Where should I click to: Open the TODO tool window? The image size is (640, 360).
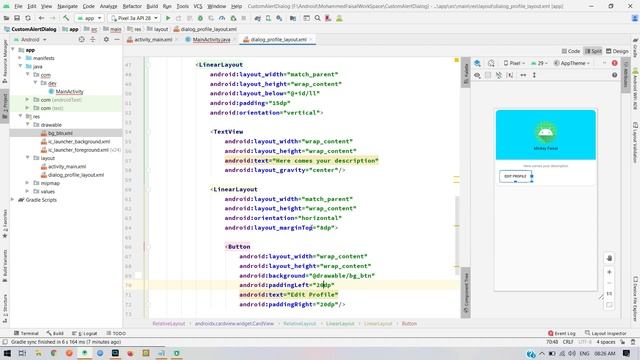[x=116, y=333]
